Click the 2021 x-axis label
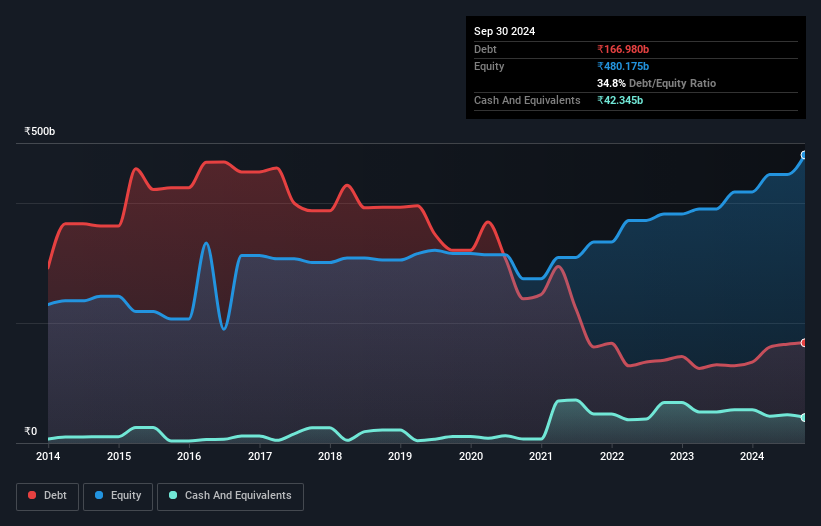The height and width of the screenshot is (526, 821). coord(541,456)
